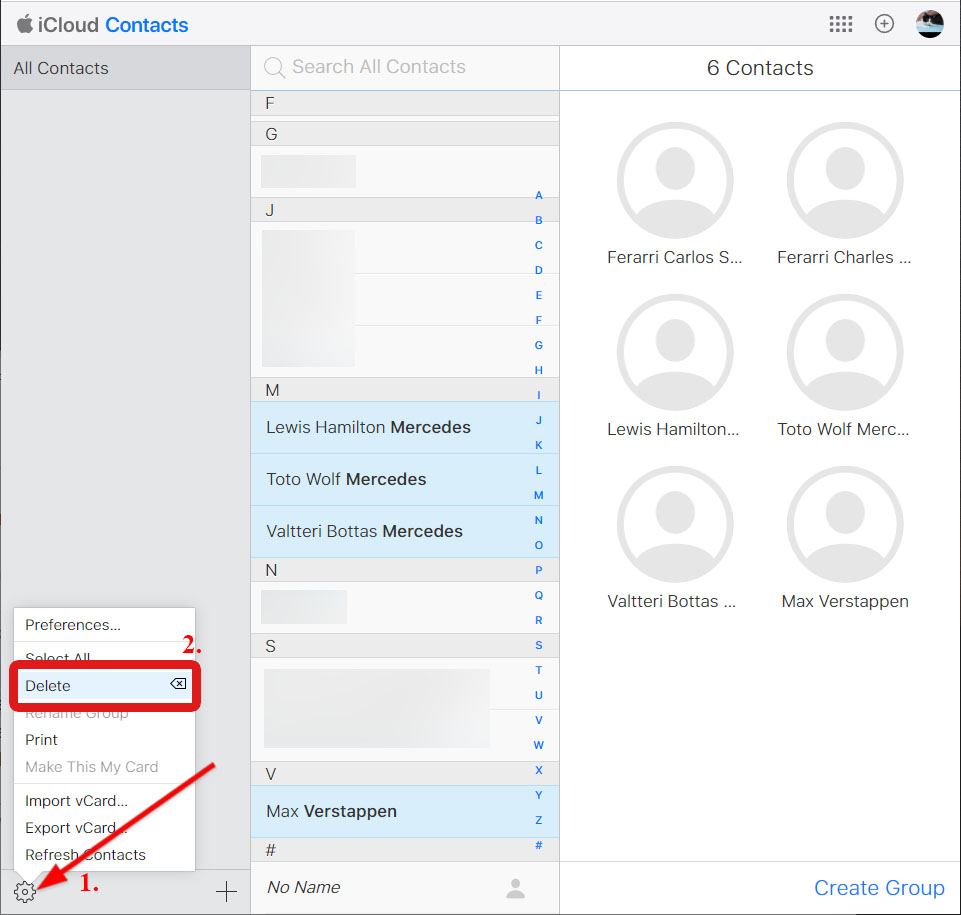Screen dimensions: 961x915
Task: Open Toto Wolf Merc... contact avatar
Action: pos(845,352)
